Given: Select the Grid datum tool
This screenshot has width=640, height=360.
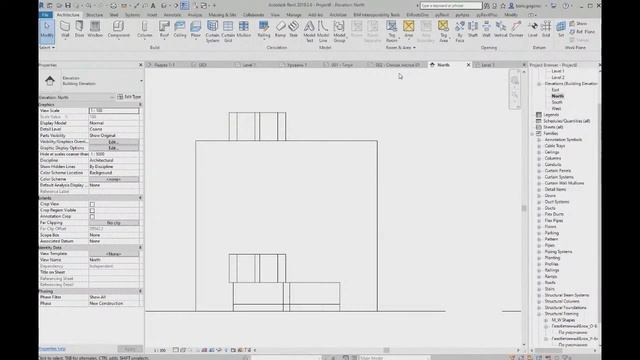Looking at the screenshot, I should pos(546,30).
